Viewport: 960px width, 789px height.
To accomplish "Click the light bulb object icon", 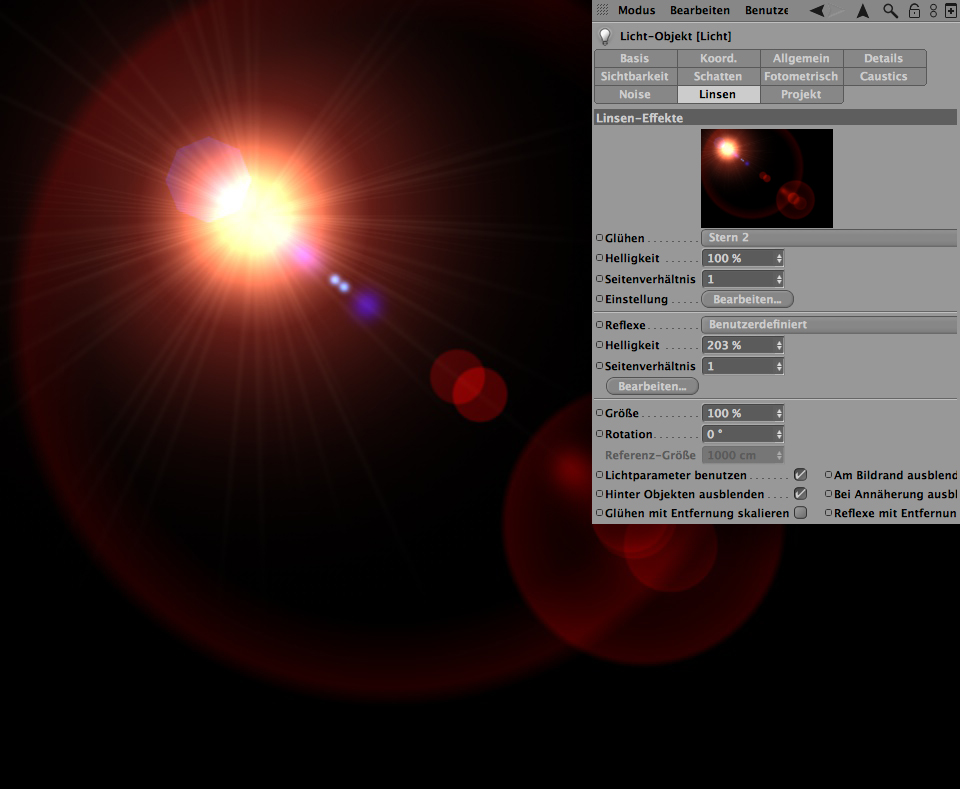I will tap(604, 36).
